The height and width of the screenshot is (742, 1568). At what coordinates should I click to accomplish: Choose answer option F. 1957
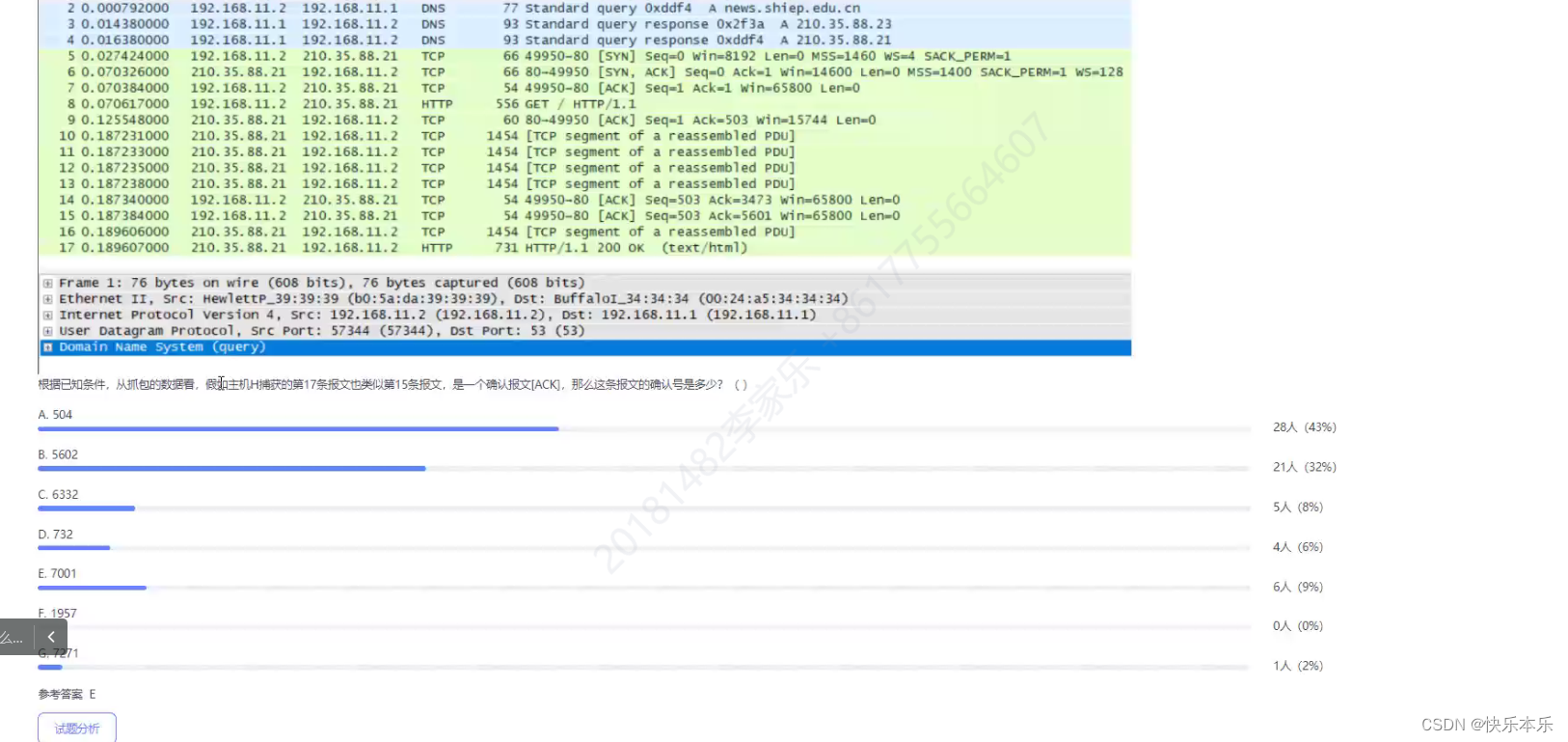pyautogui.click(x=57, y=613)
